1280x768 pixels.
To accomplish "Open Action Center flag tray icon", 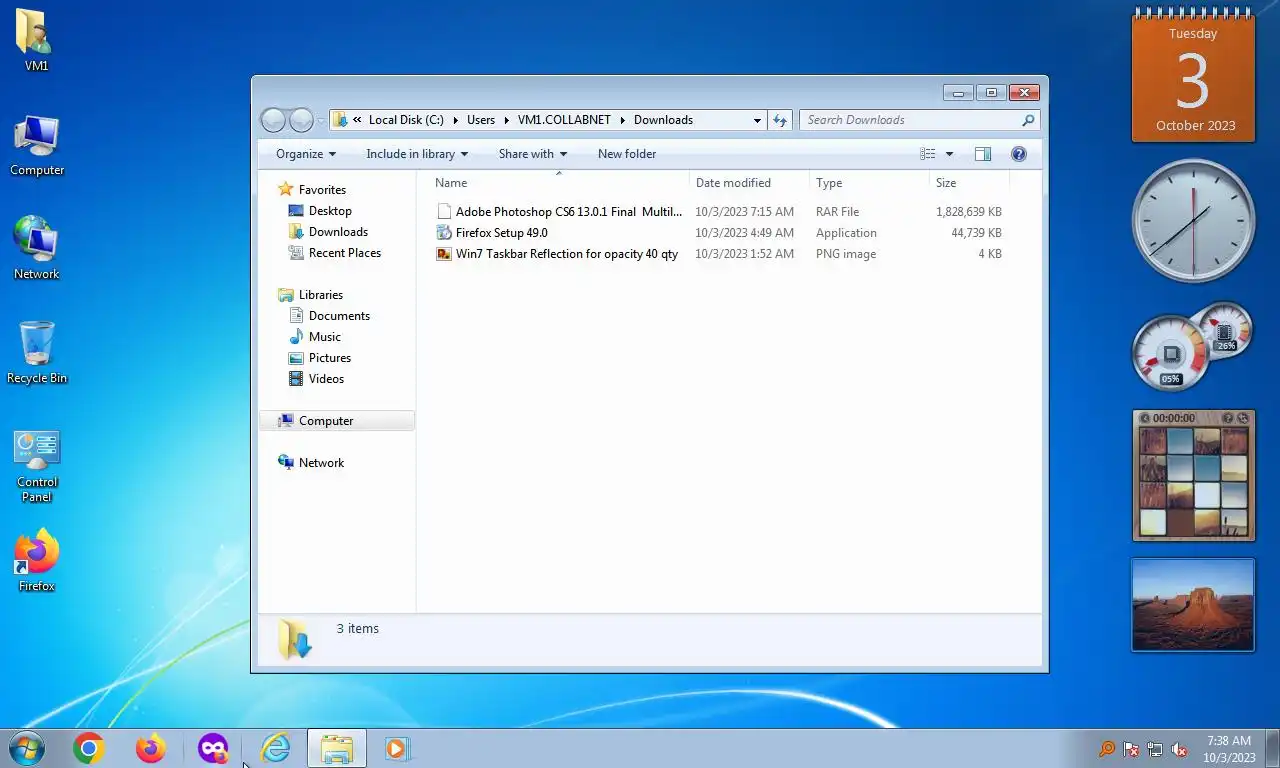I will pyautogui.click(x=1131, y=749).
